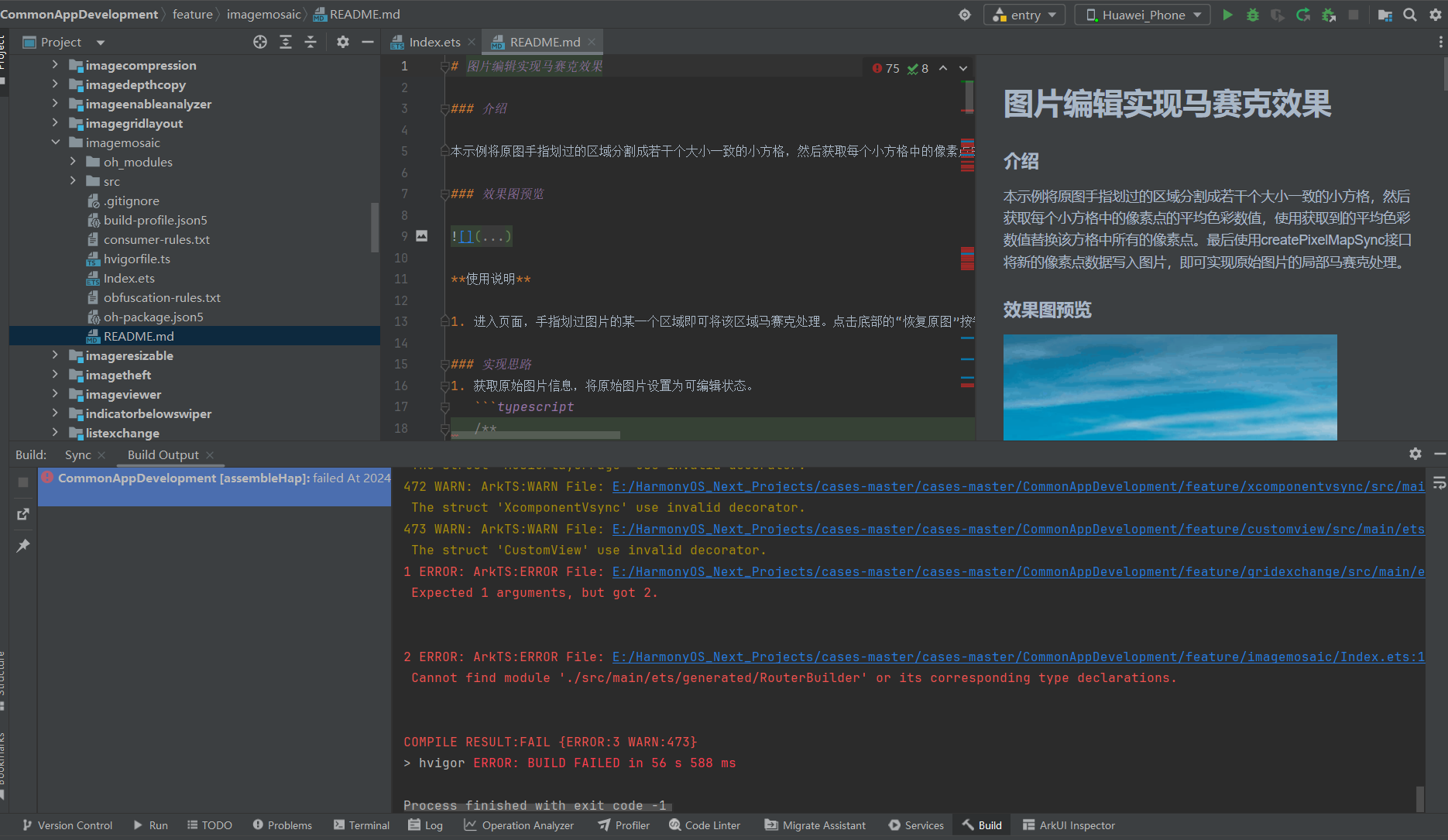Click the build output vertical scrollbar
Image resolution: width=1448 pixels, height=840 pixels.
tap(1419, 798)
